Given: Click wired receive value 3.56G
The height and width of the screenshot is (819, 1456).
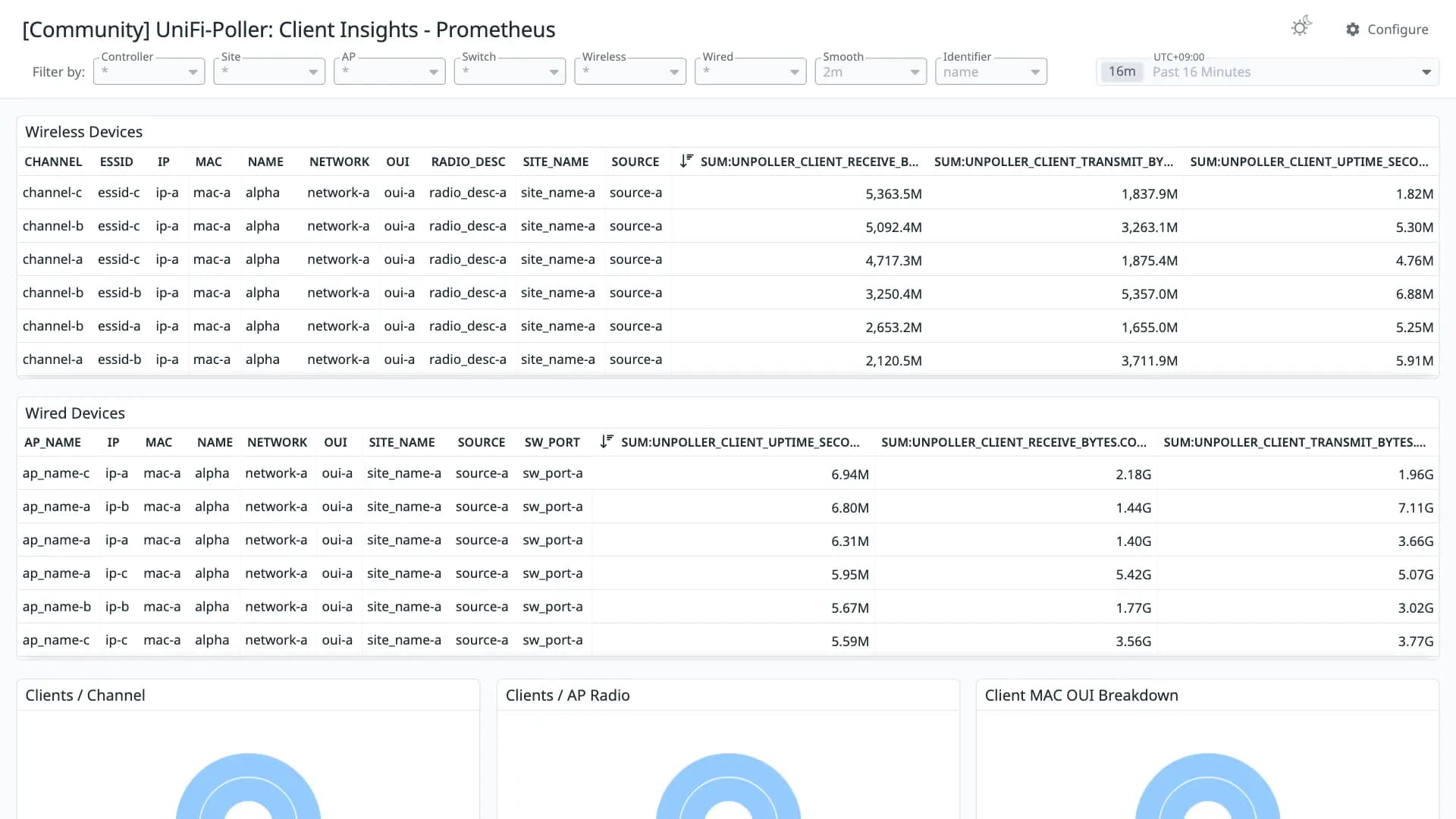Looking at the screenshot, I should [x=1133, y=642].
